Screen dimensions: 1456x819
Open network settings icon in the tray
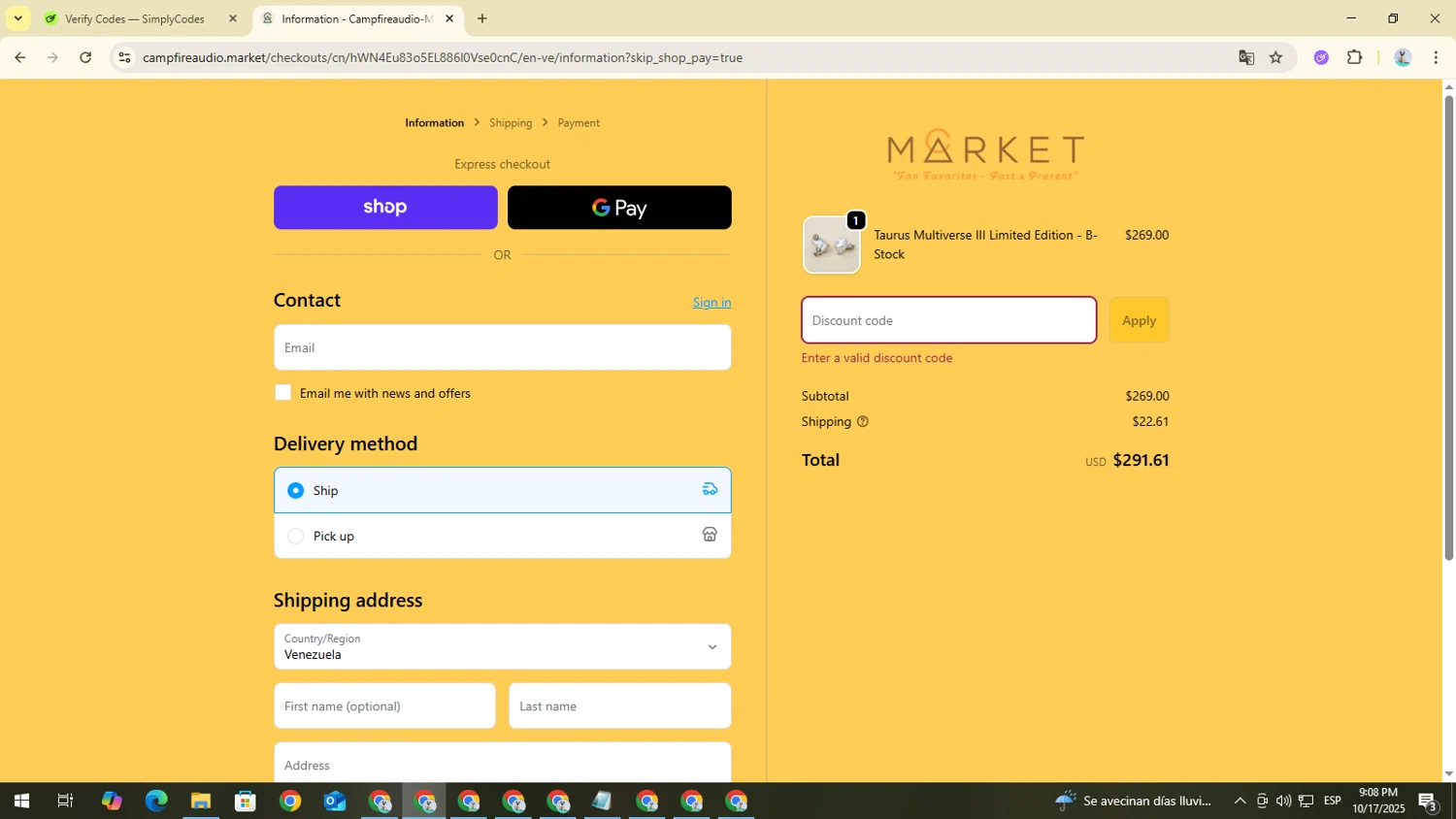[1307, 802]
